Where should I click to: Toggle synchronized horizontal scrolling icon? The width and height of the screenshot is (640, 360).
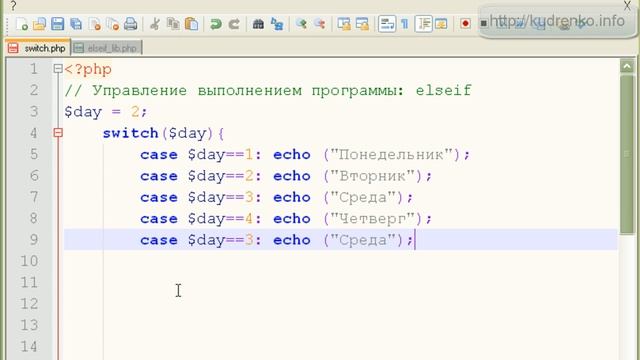coord(362,24)
